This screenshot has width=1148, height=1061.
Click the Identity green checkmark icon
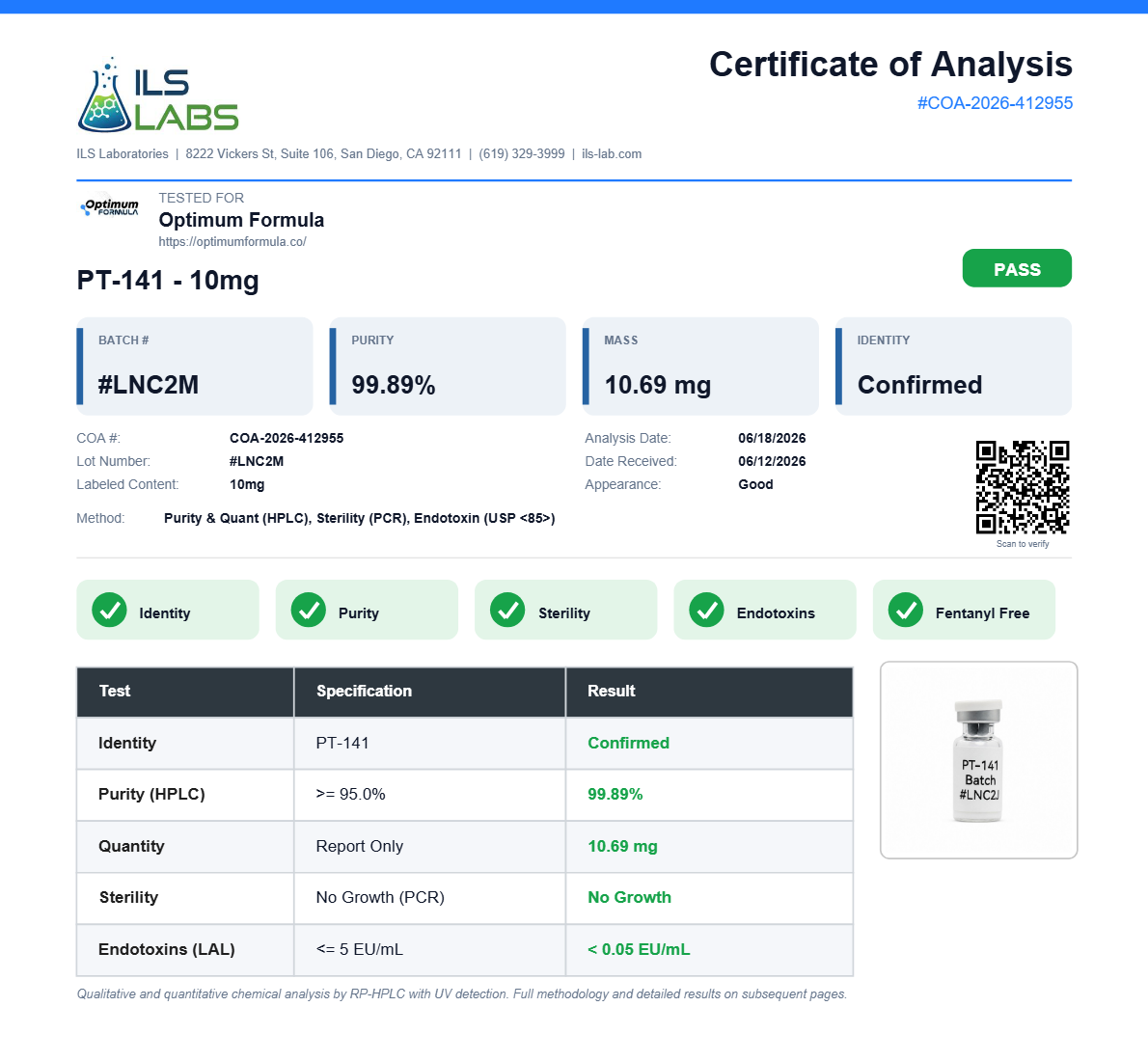pos(109,610)
